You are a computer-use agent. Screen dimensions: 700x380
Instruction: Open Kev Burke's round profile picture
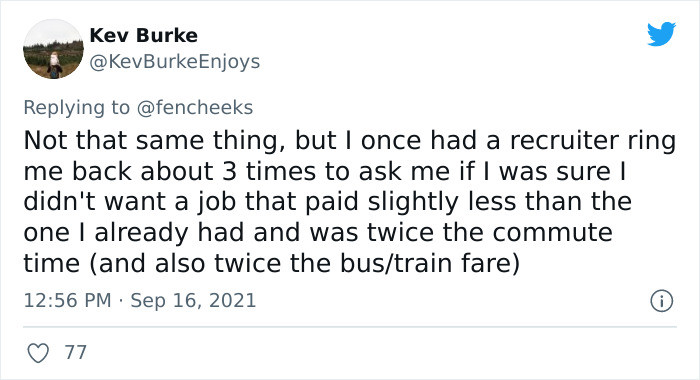53,49
